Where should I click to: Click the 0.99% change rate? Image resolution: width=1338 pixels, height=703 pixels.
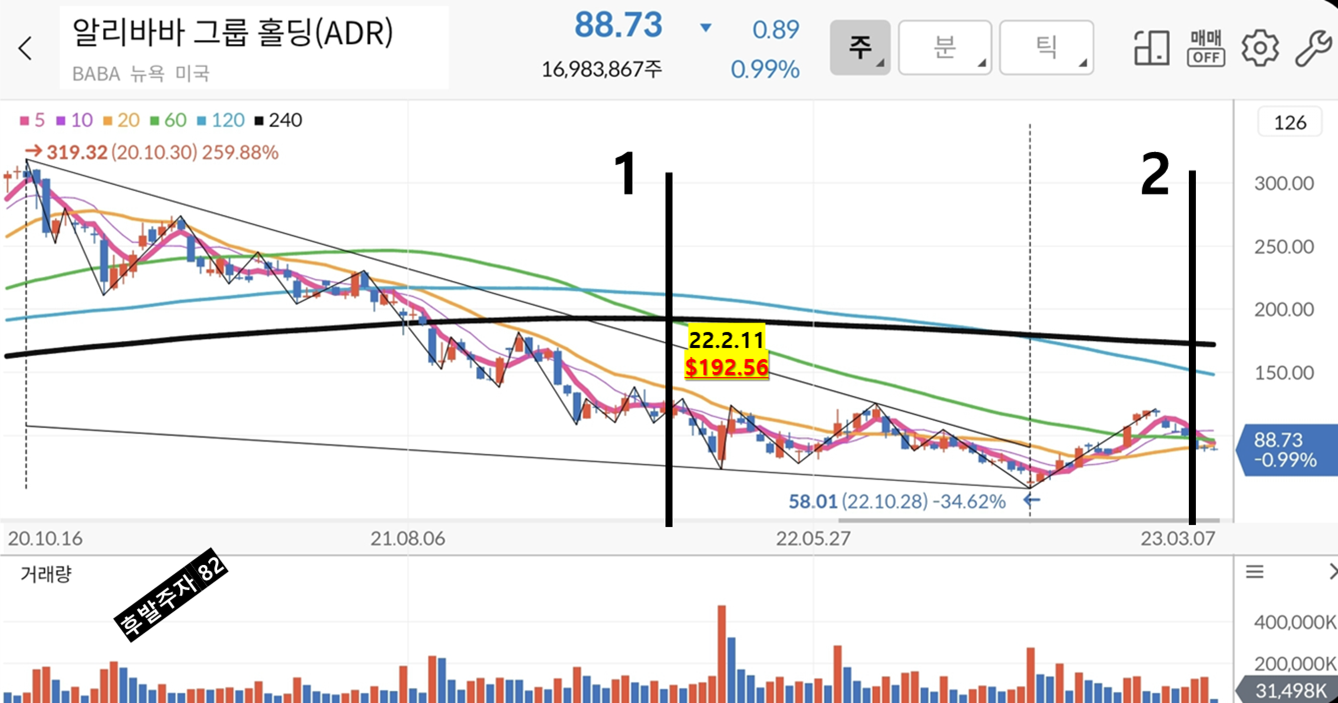pyautogui.click(x=765, y=69)
